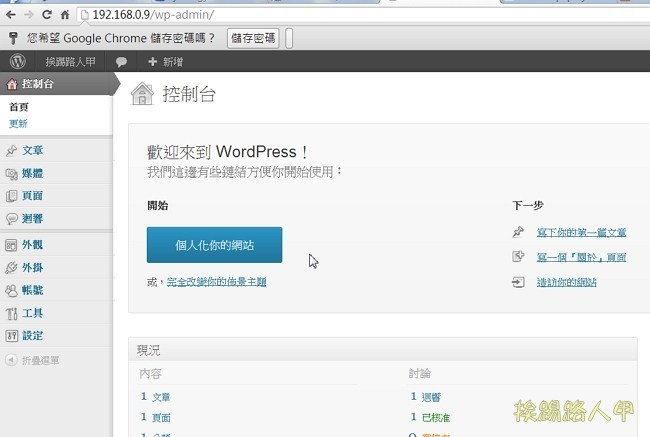
Task: Click the 個人化你的網站 blue button
Action: (214, 245)
